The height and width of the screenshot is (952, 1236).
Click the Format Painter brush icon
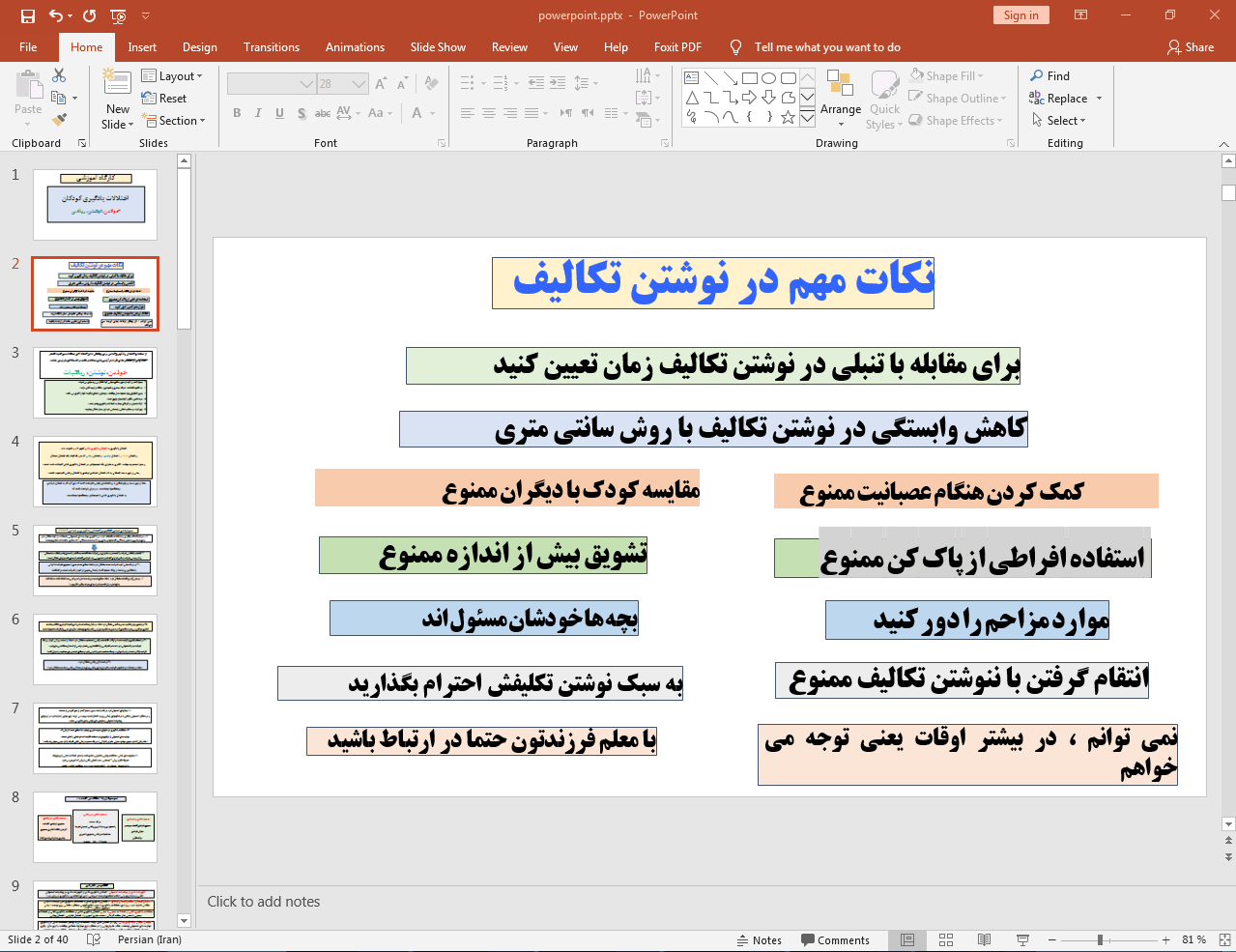pyautogui.click(x=59, y=120)
